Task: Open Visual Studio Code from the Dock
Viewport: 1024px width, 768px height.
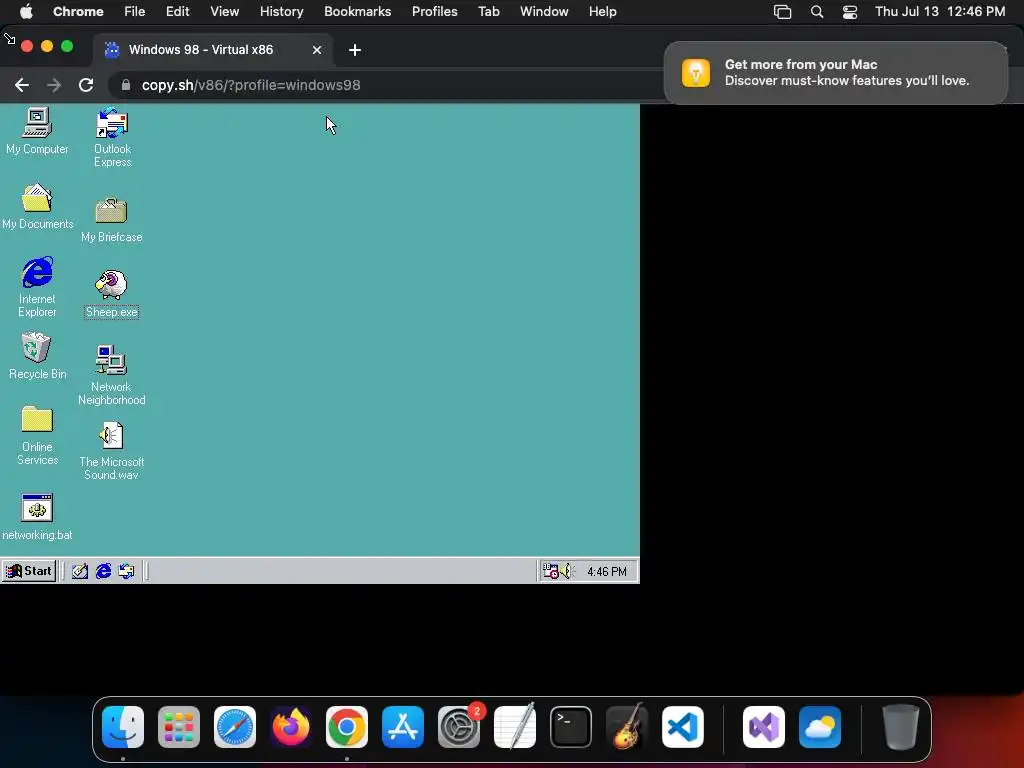Action: pyautogui.click(x=683, y=727)
